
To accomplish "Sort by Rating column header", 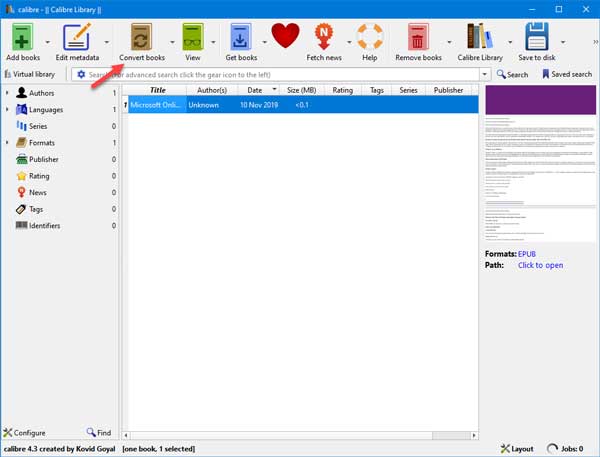I will [342, 90].
